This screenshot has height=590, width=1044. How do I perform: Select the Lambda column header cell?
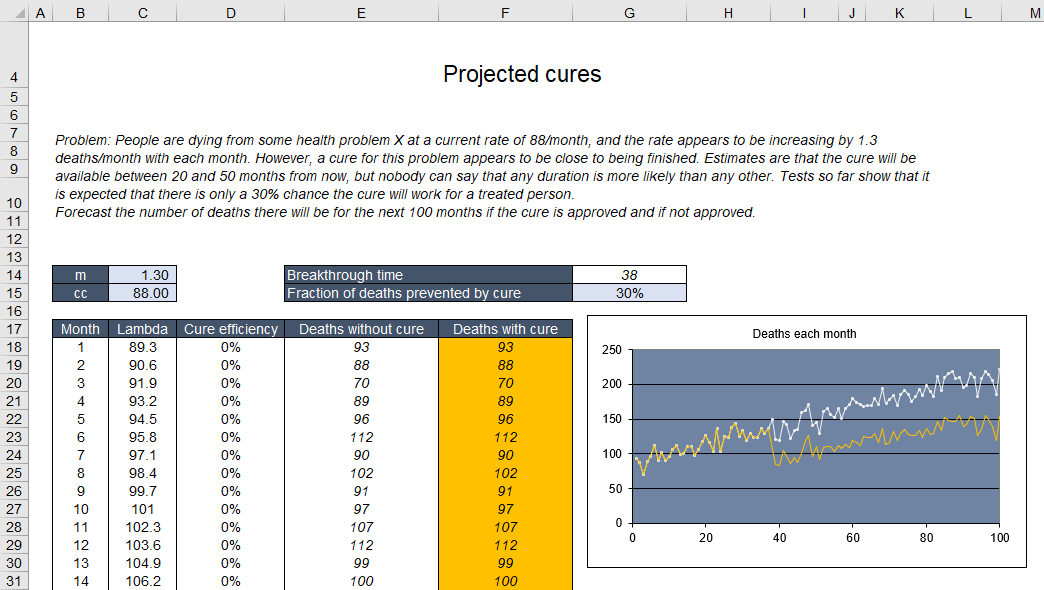click(x=142, y=328)
